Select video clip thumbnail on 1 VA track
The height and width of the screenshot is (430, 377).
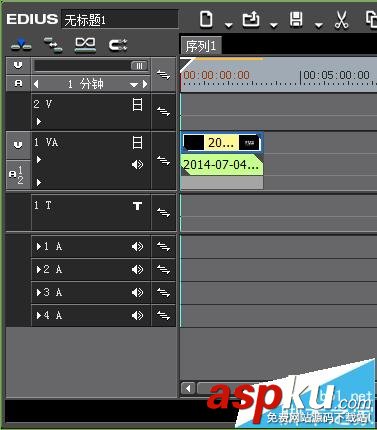coord(222,143)
